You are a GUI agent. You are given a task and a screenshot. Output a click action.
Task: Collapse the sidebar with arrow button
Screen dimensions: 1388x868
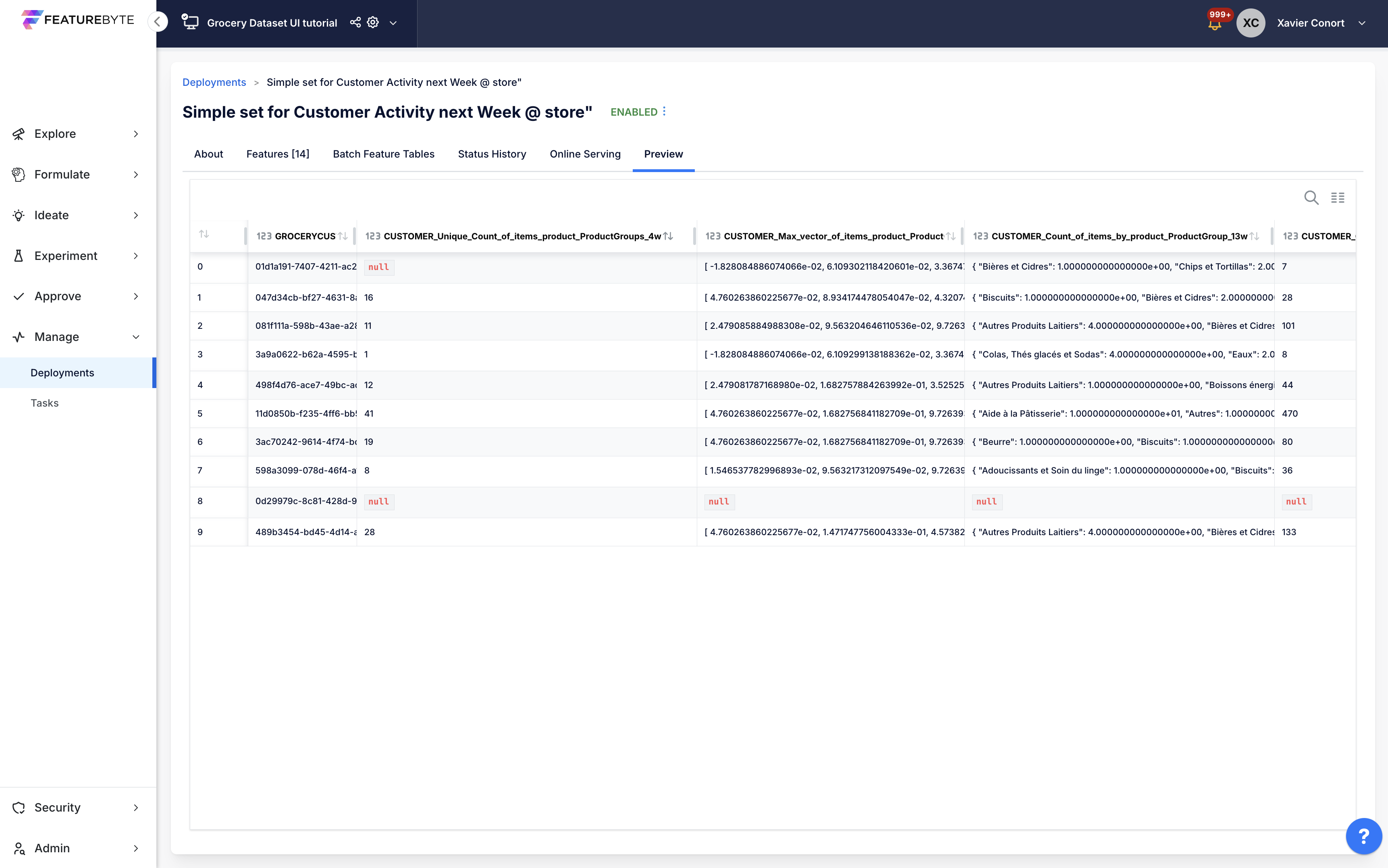pos(157,22)
